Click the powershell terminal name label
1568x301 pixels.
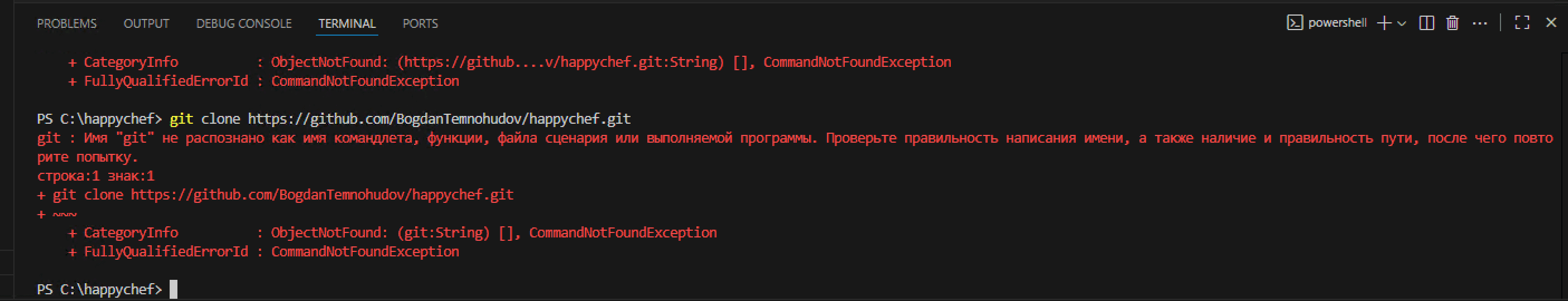pos(1336,23)
